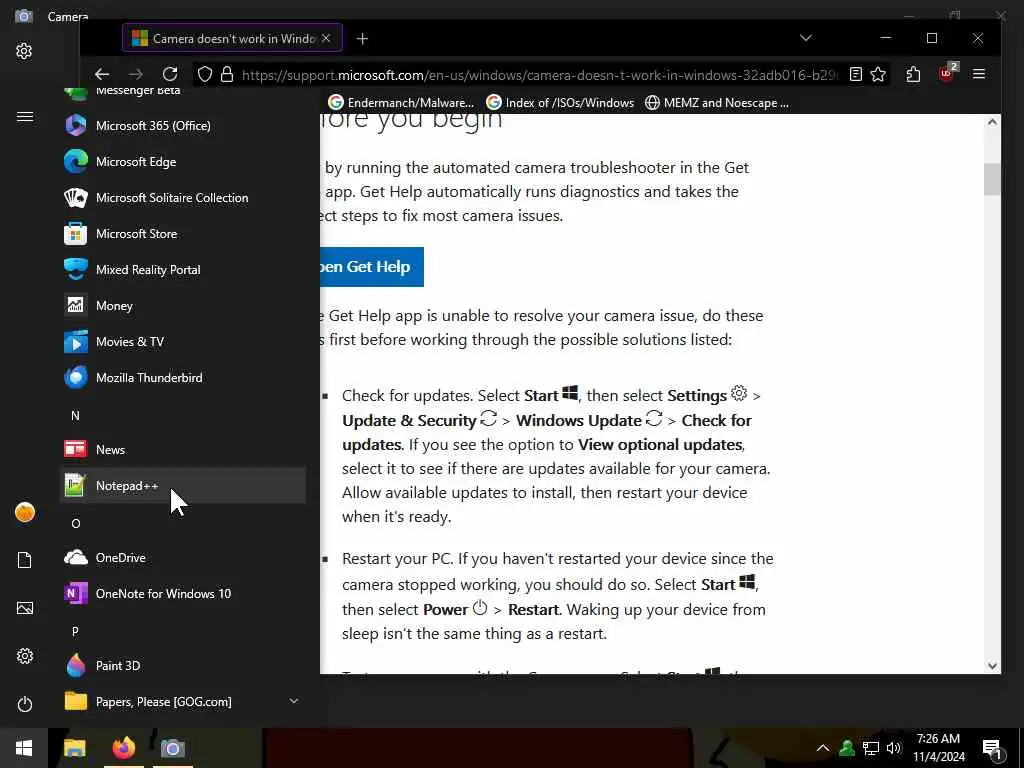
Task: Open list all tabs dropdown
Action: pos(806,38)
